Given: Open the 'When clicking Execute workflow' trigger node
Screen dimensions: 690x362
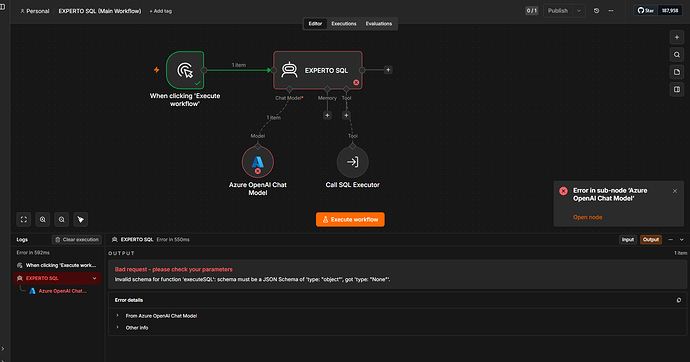Looking at the screenshot, I should click(185, 70).
